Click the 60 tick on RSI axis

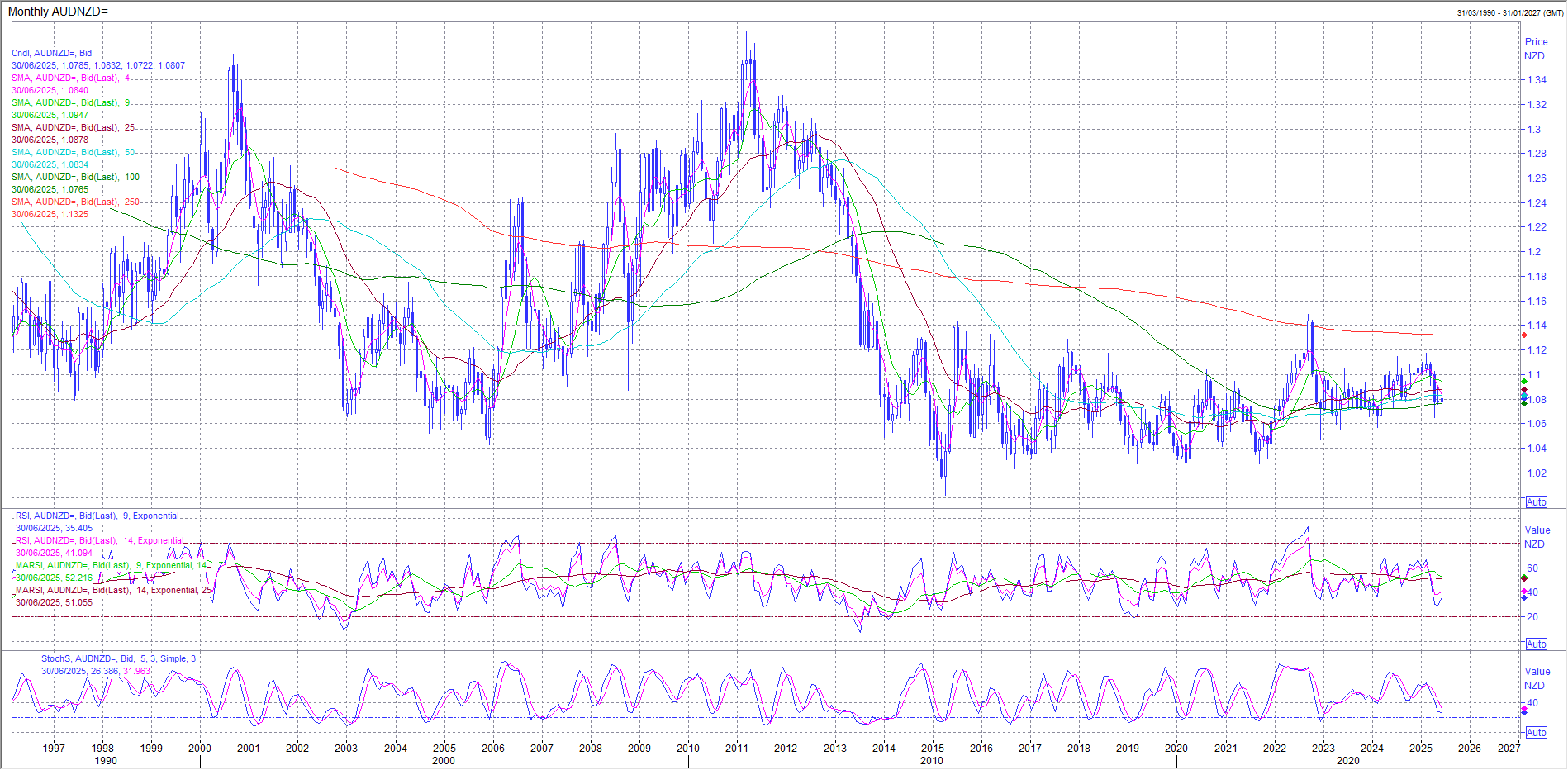pyautogui.click(x=1532, y=568)
